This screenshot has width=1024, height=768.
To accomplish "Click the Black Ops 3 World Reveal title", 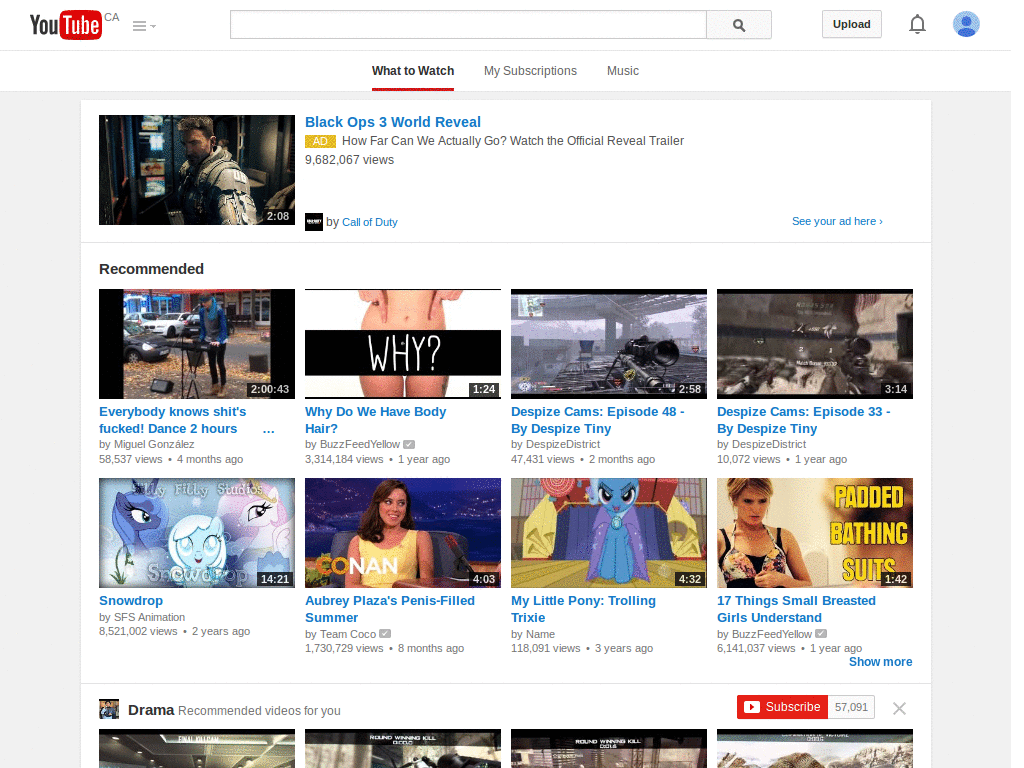I will [x=392, y=122].
